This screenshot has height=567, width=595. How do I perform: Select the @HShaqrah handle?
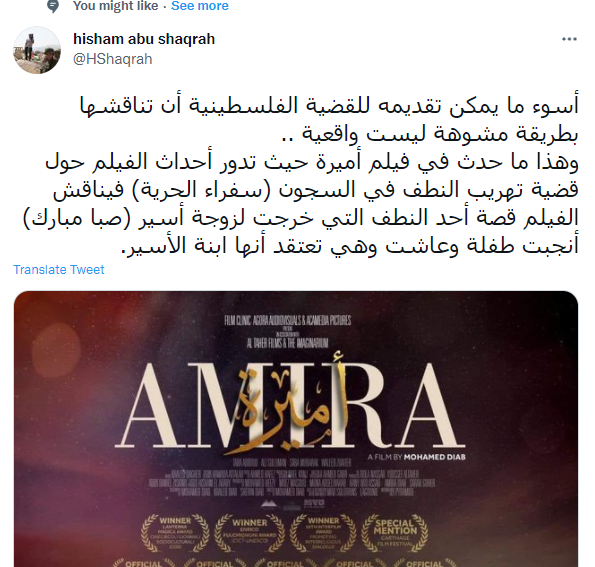point(112,59)
